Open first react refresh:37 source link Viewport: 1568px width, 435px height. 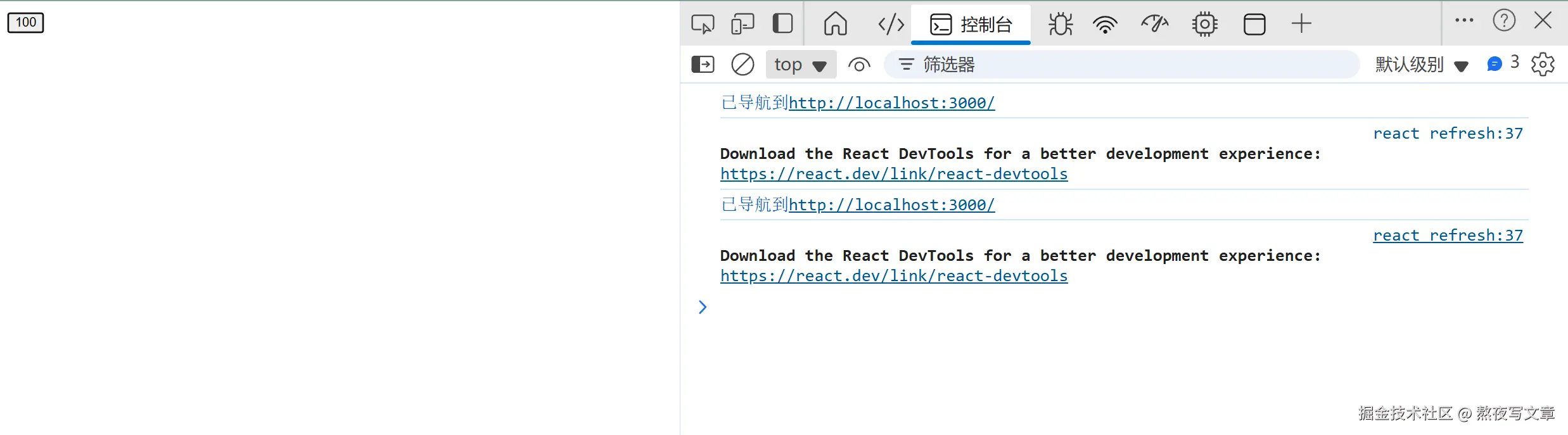[x=1448, y=133]
